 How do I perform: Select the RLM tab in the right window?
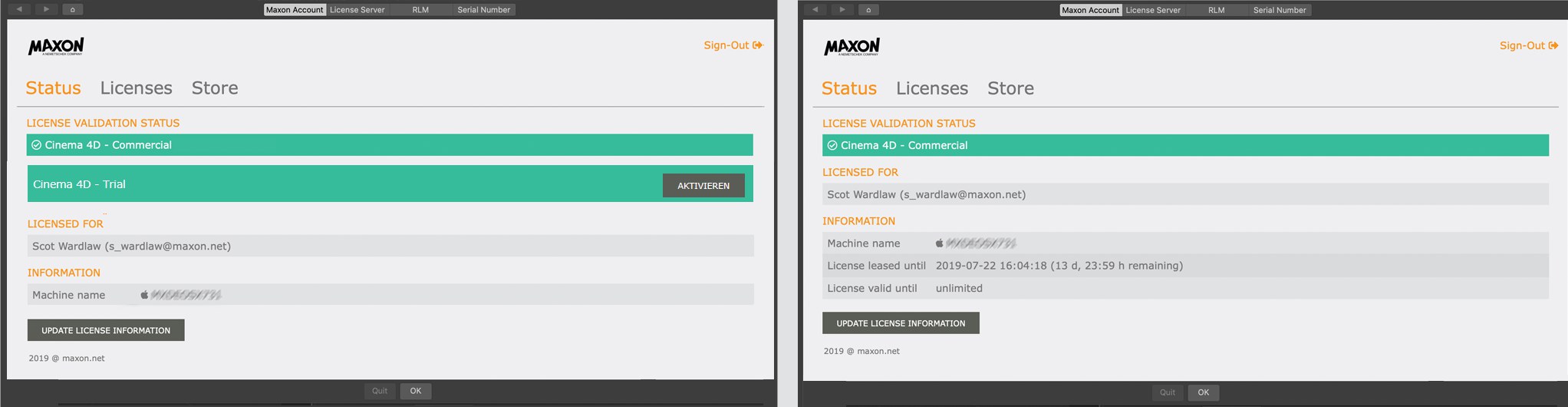(x=1216, y=10)
